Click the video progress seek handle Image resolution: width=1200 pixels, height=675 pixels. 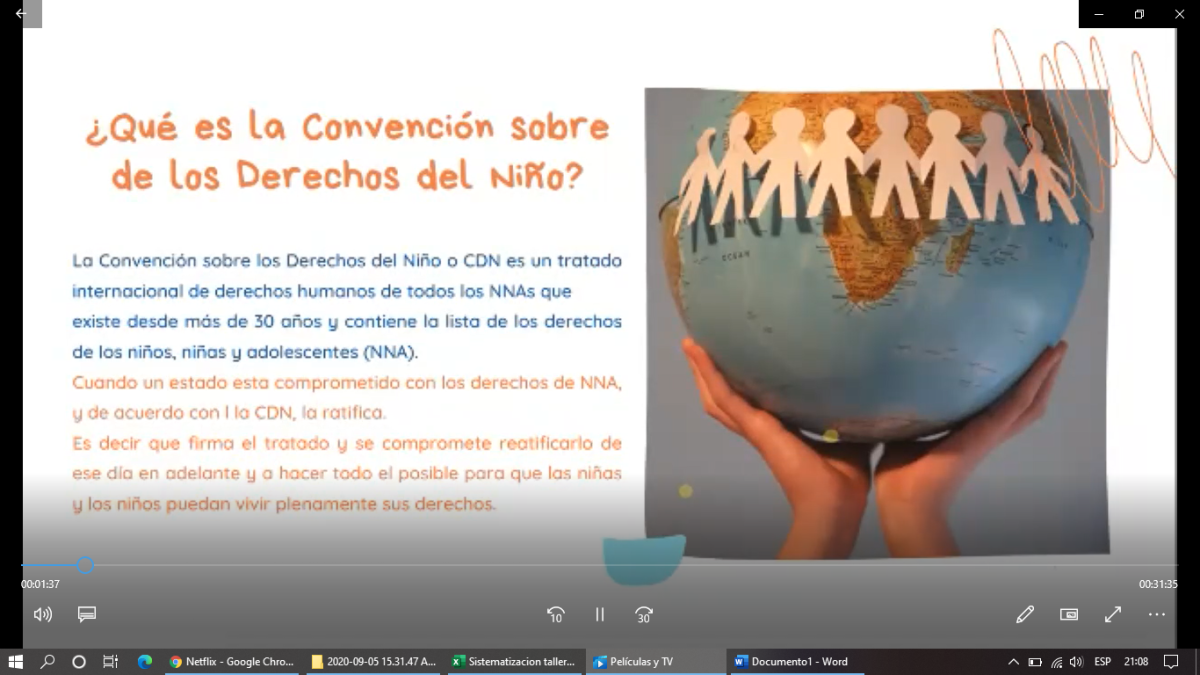(86, 565)
